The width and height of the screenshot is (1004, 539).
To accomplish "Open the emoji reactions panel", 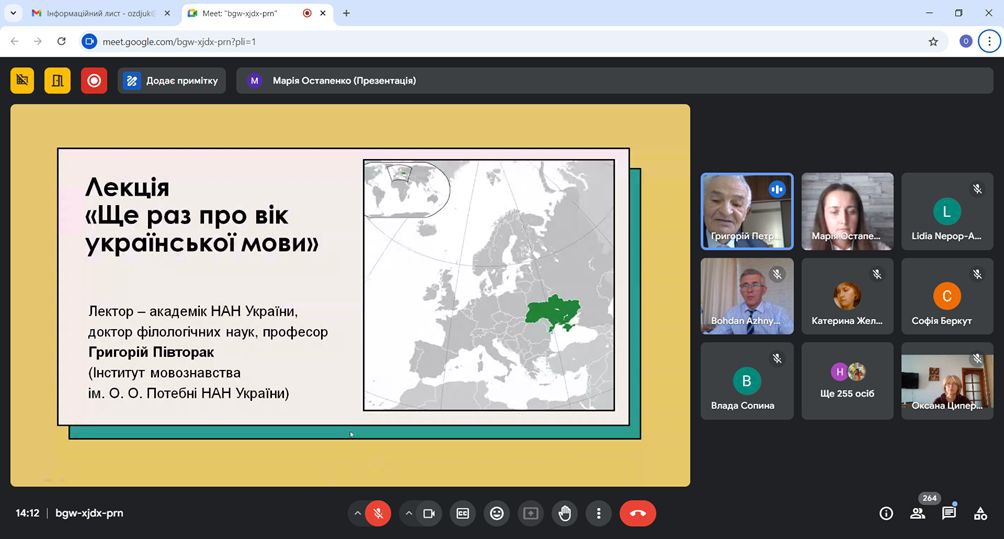I will [496, 513].
